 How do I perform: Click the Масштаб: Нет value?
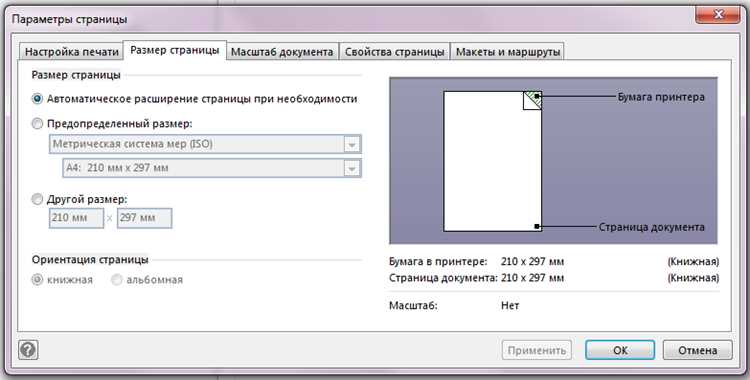coord(510,305)
